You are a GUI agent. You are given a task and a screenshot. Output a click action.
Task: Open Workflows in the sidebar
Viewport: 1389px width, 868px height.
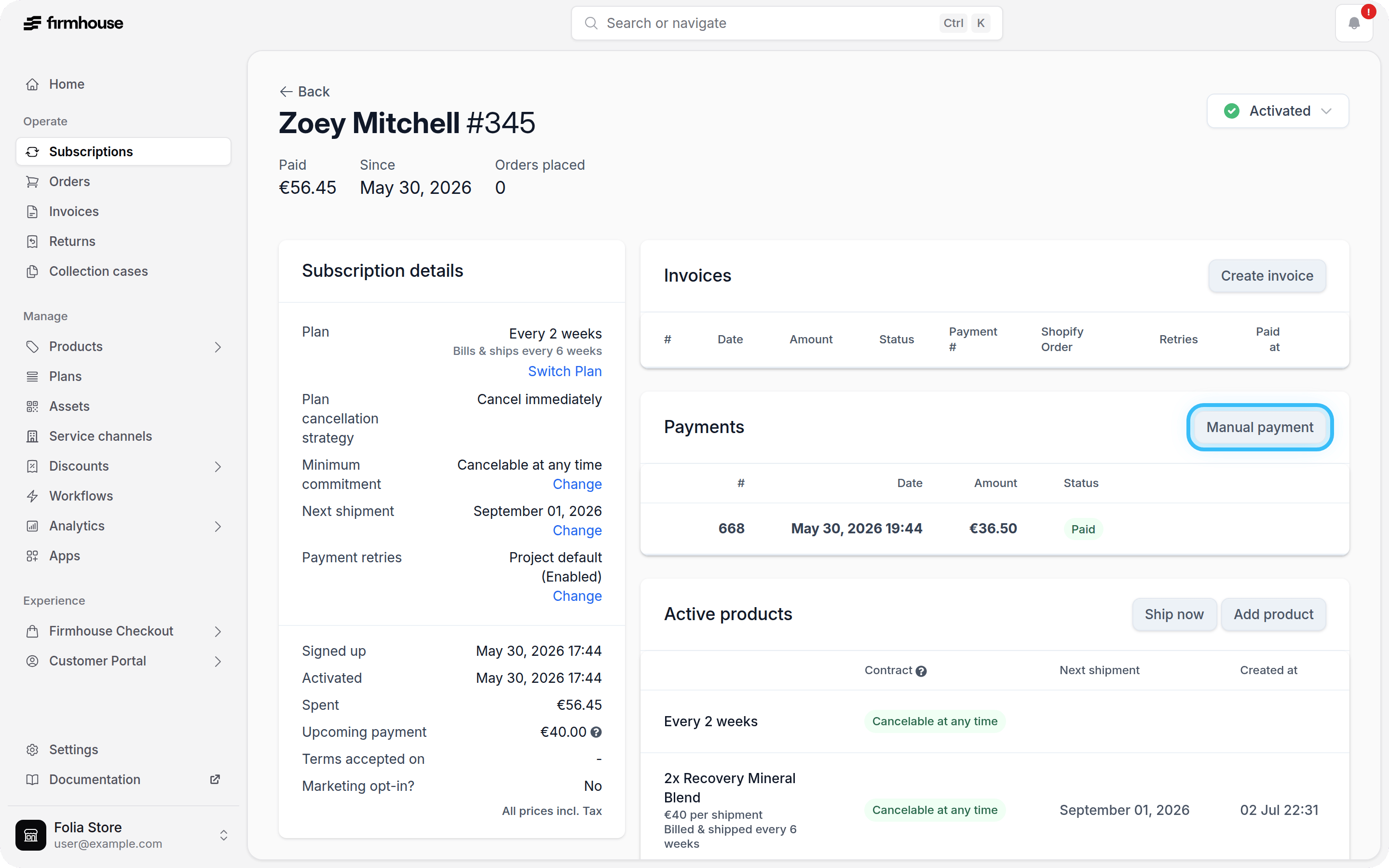click(x=123, y=496)
